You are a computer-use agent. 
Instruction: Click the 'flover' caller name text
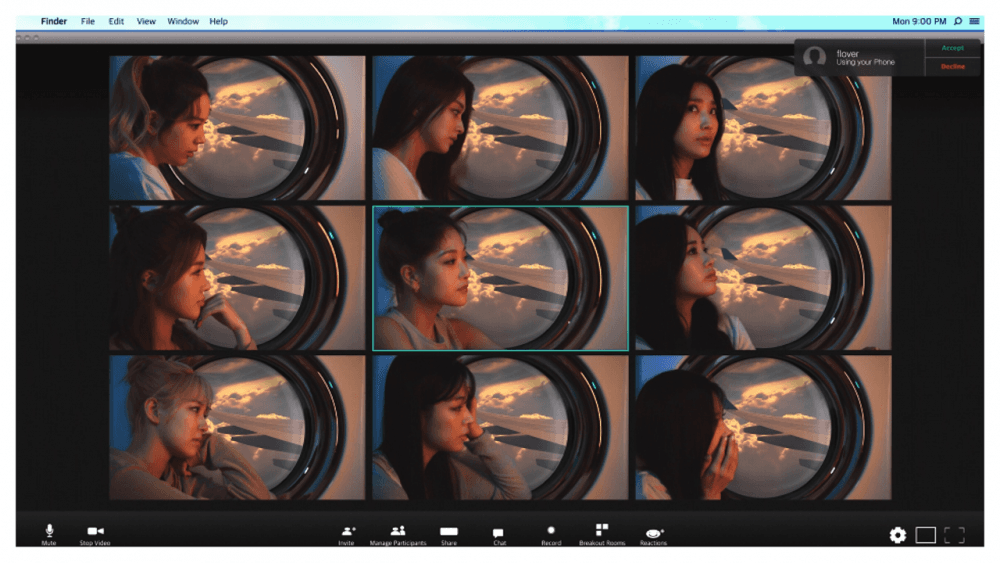pos(848,54)
